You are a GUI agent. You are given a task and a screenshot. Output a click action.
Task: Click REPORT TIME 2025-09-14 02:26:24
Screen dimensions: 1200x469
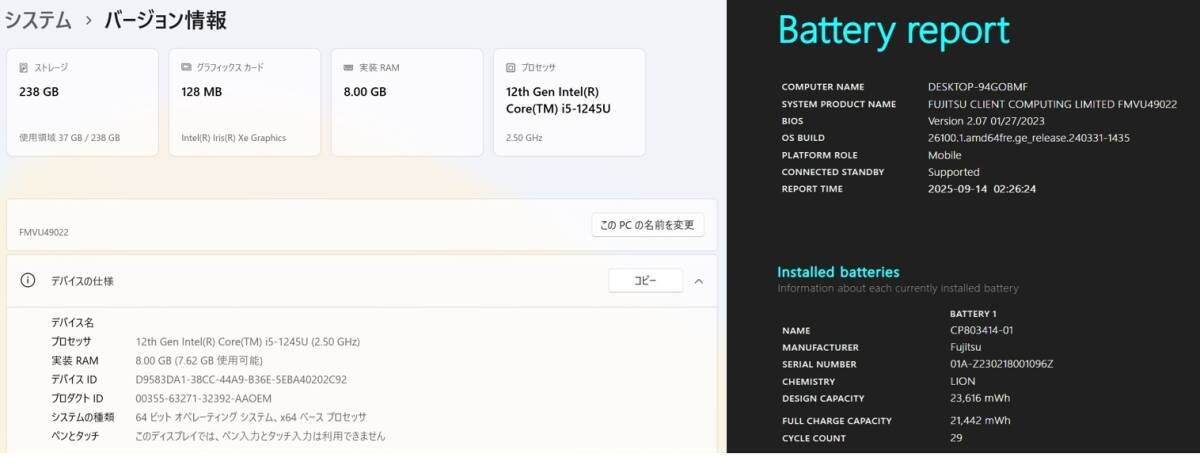tap(981, 189)
